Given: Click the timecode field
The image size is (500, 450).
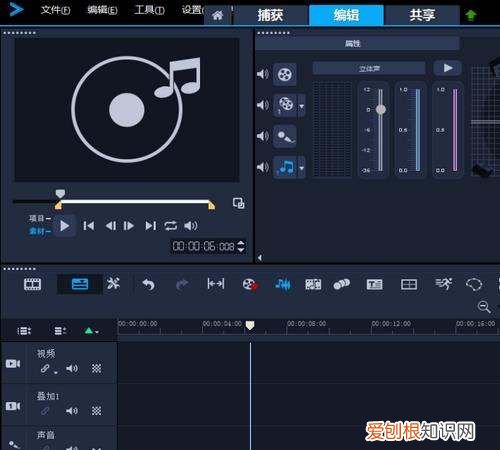Looking at the screenshot, I should coord(203,247).
